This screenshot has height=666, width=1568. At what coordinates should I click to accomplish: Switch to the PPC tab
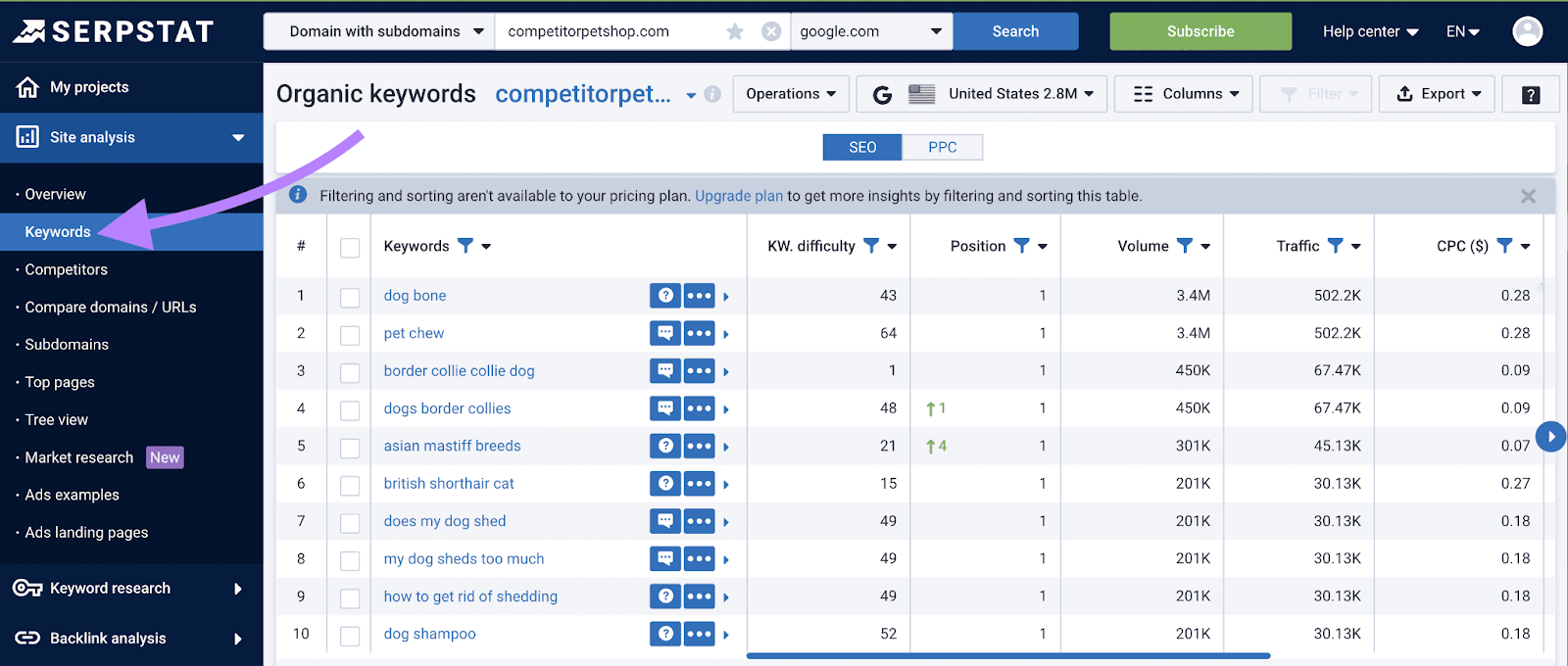pos(943,147)
